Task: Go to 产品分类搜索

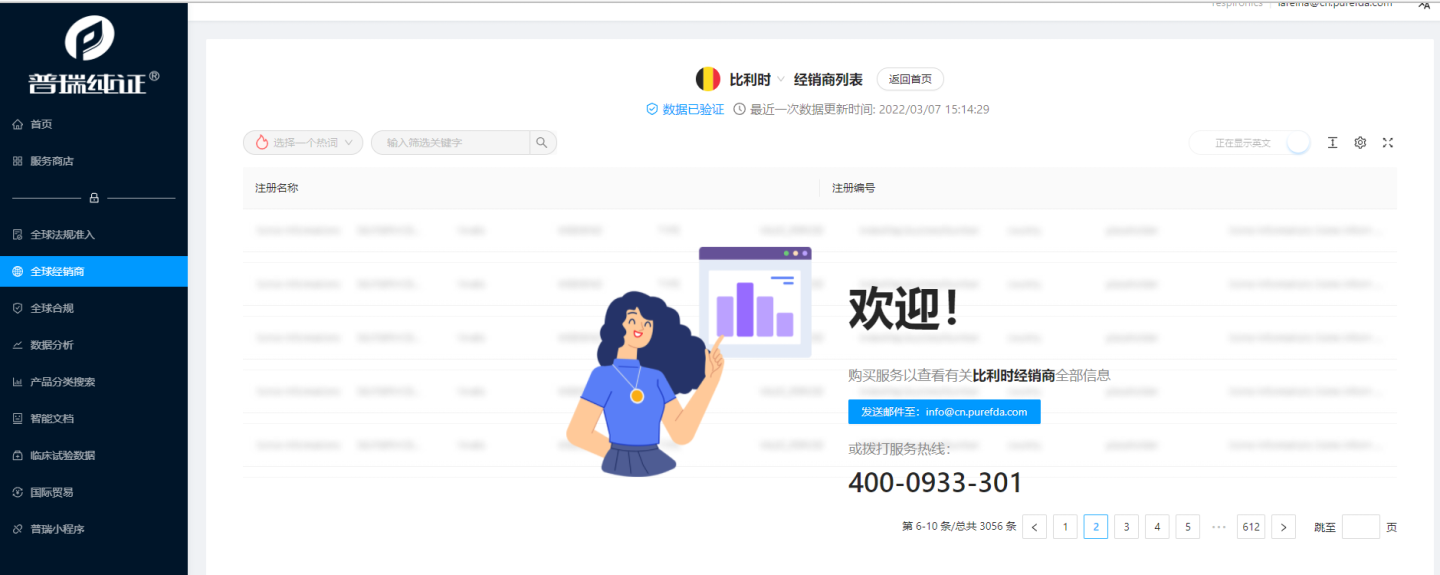Action: tap(94, 382)
